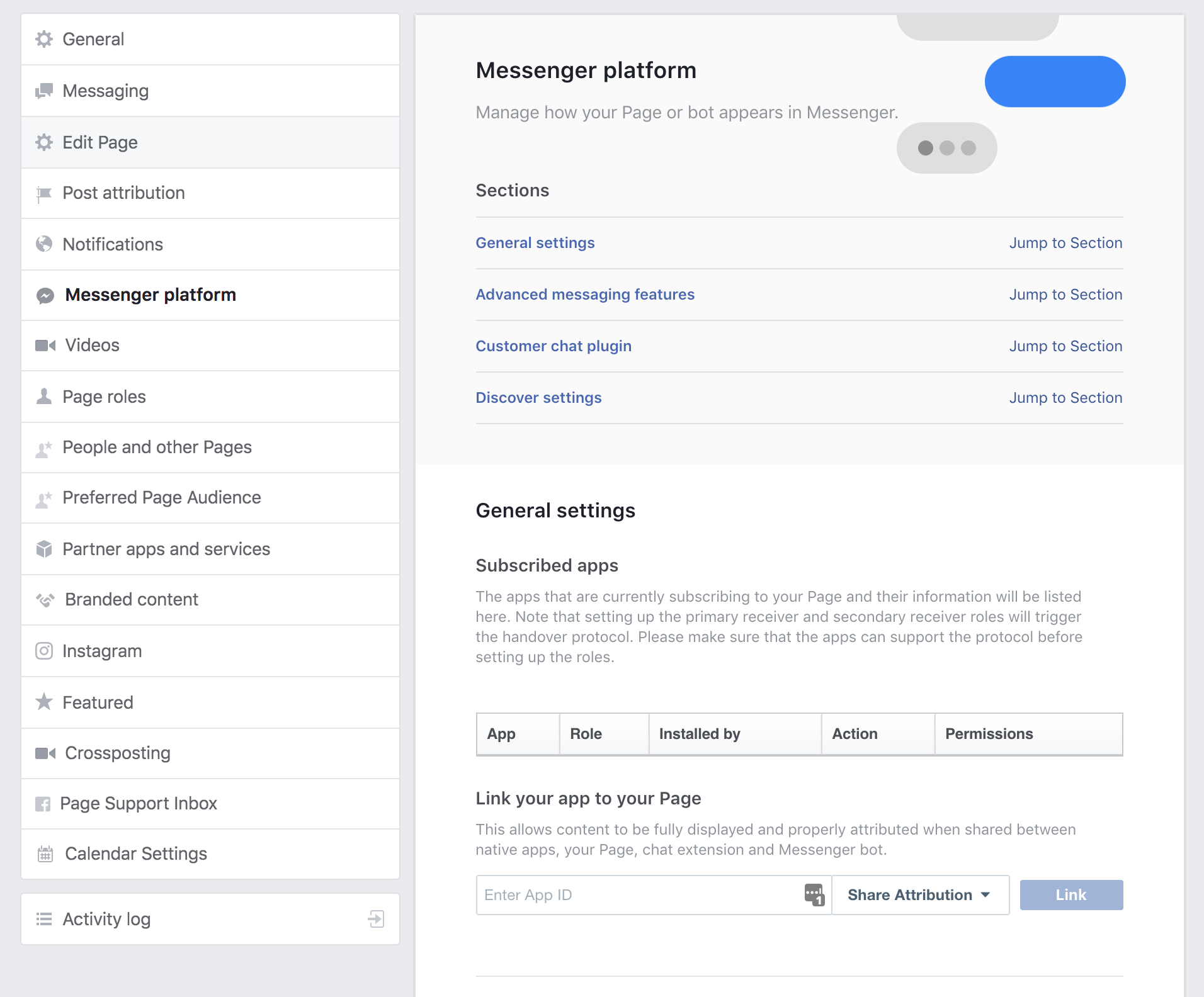Screen dimensions: 1204x997
Task: Click the Permissions column header
Action: (x=1029, y=734)
